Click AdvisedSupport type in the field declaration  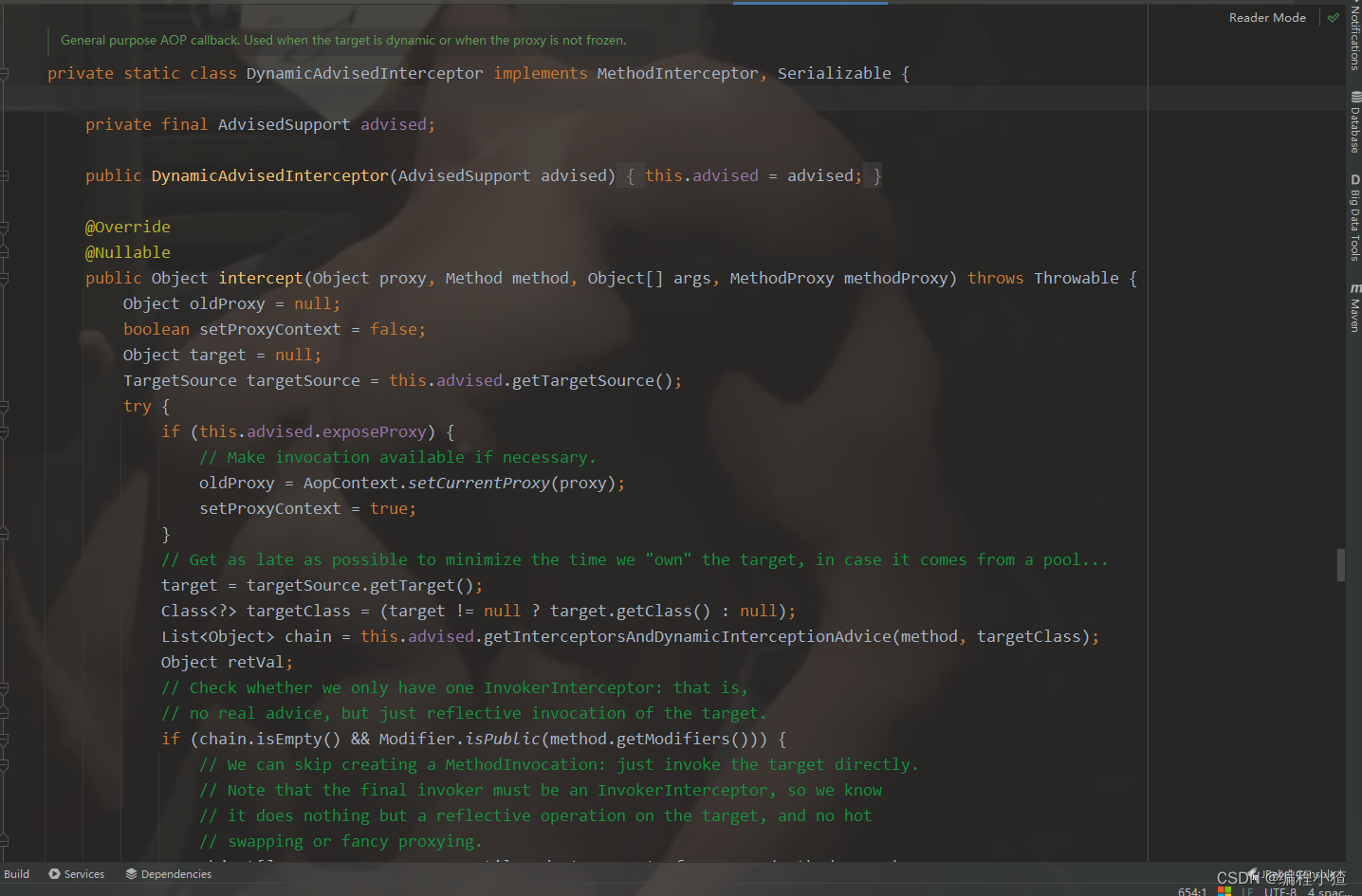(285, 125)
